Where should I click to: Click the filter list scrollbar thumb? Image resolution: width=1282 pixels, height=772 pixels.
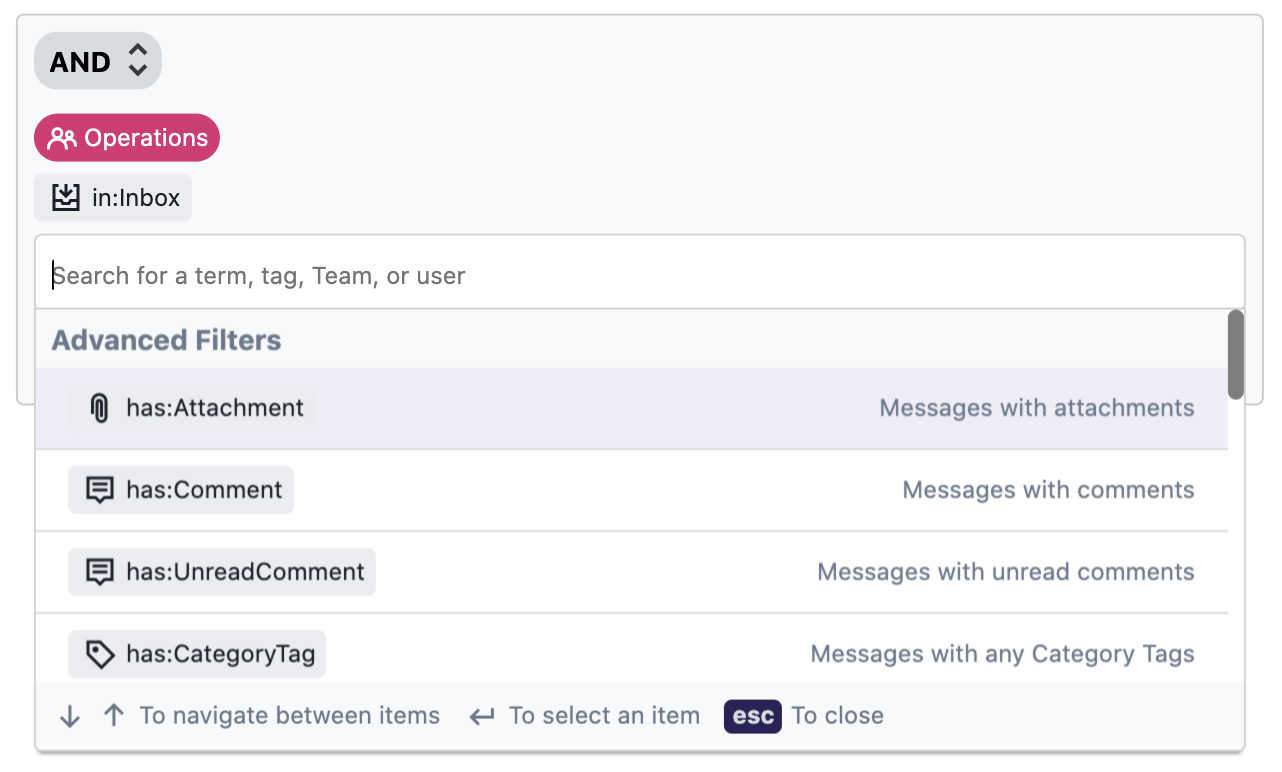tap(1236, 354)
